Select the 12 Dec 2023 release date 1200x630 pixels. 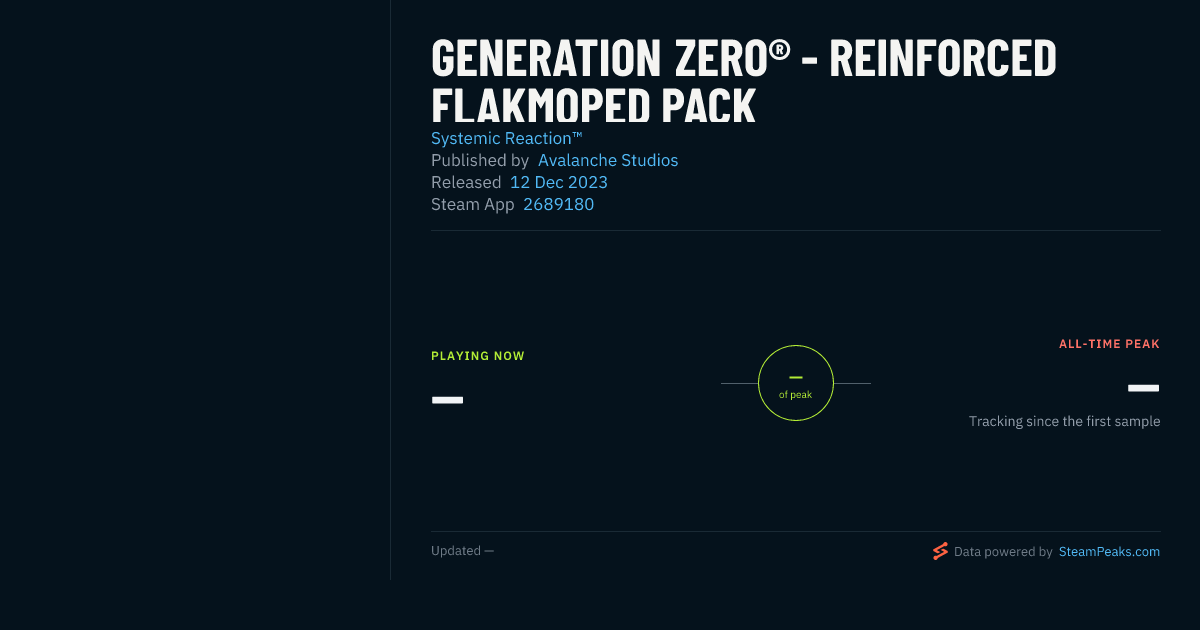(x=559, y=182)
